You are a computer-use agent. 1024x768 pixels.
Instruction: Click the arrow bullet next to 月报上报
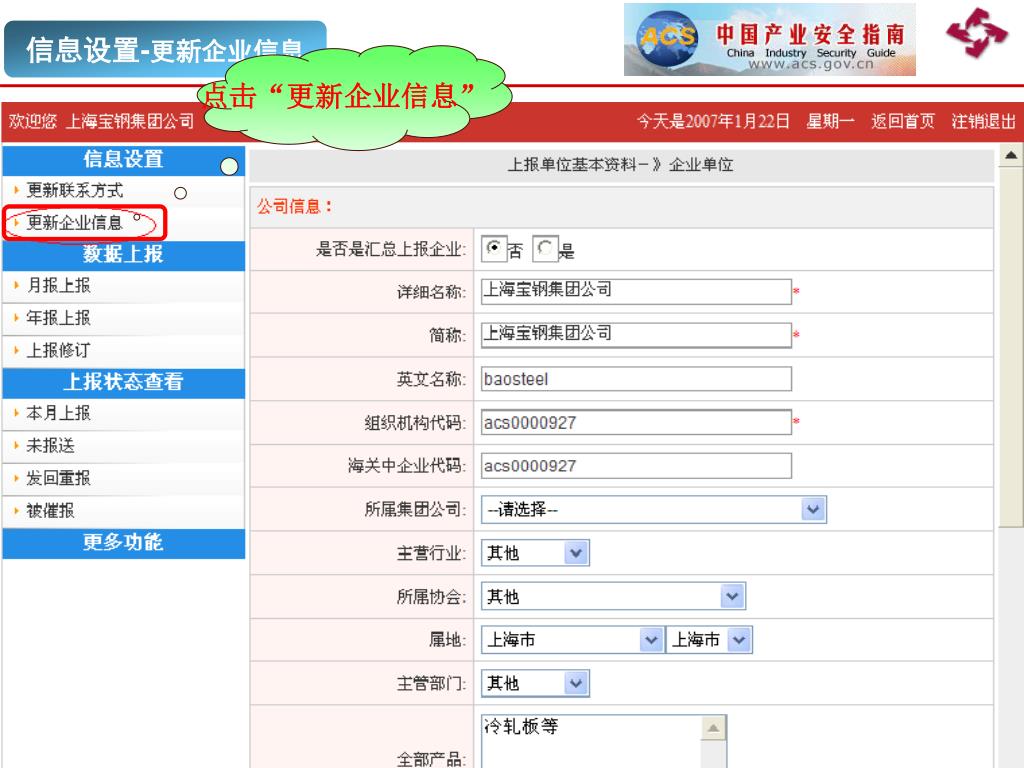(x=16, y=285)
